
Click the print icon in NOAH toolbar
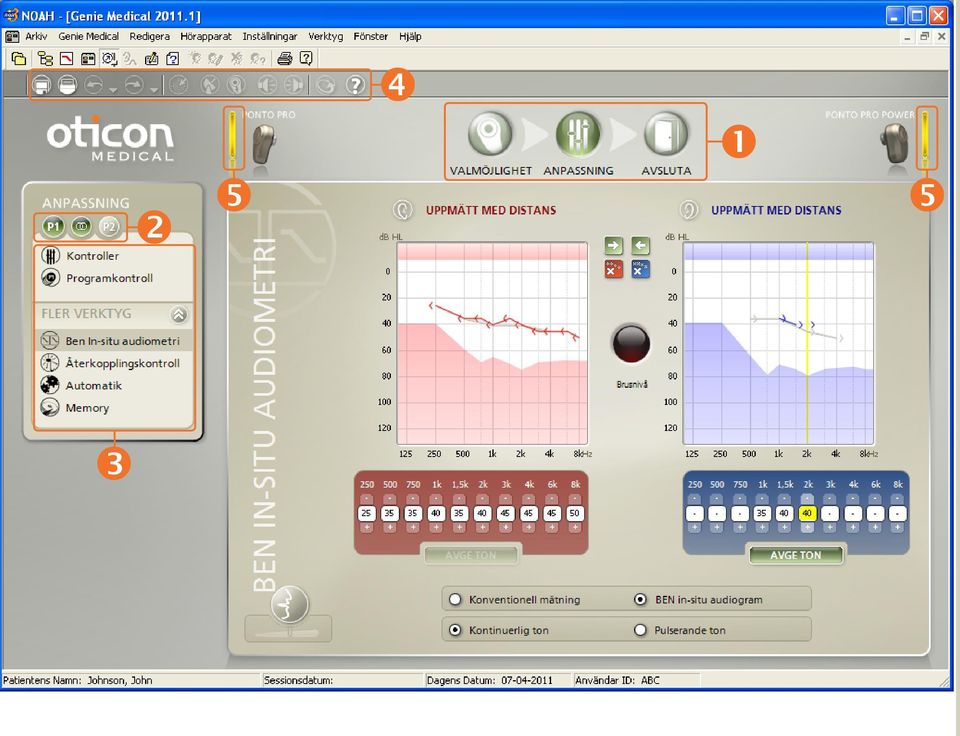pyautogui.click(x=284, y=59)
